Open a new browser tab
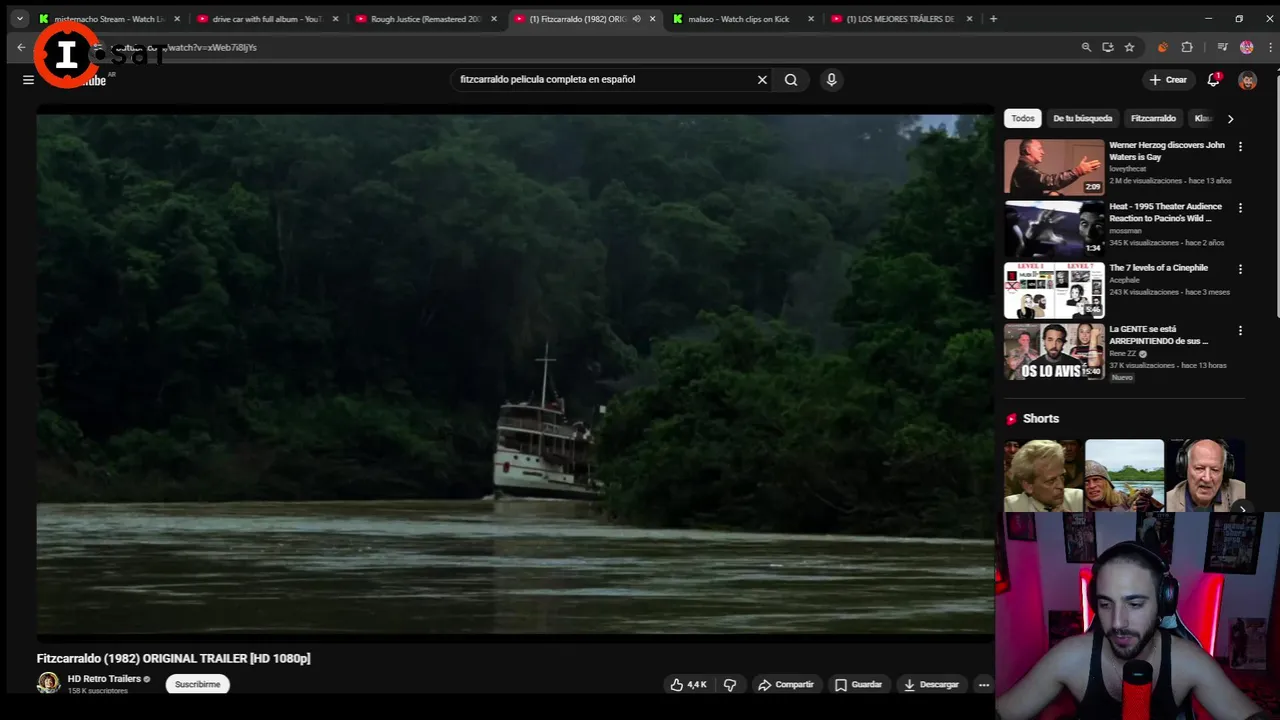The height and width of the screenshot is (720, 1280). tap(993, 19)
